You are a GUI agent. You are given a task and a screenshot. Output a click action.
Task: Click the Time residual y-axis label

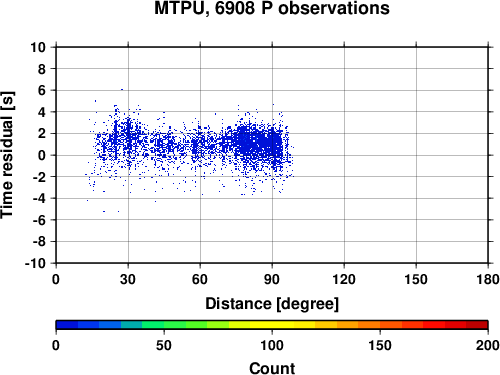(7, 155)
